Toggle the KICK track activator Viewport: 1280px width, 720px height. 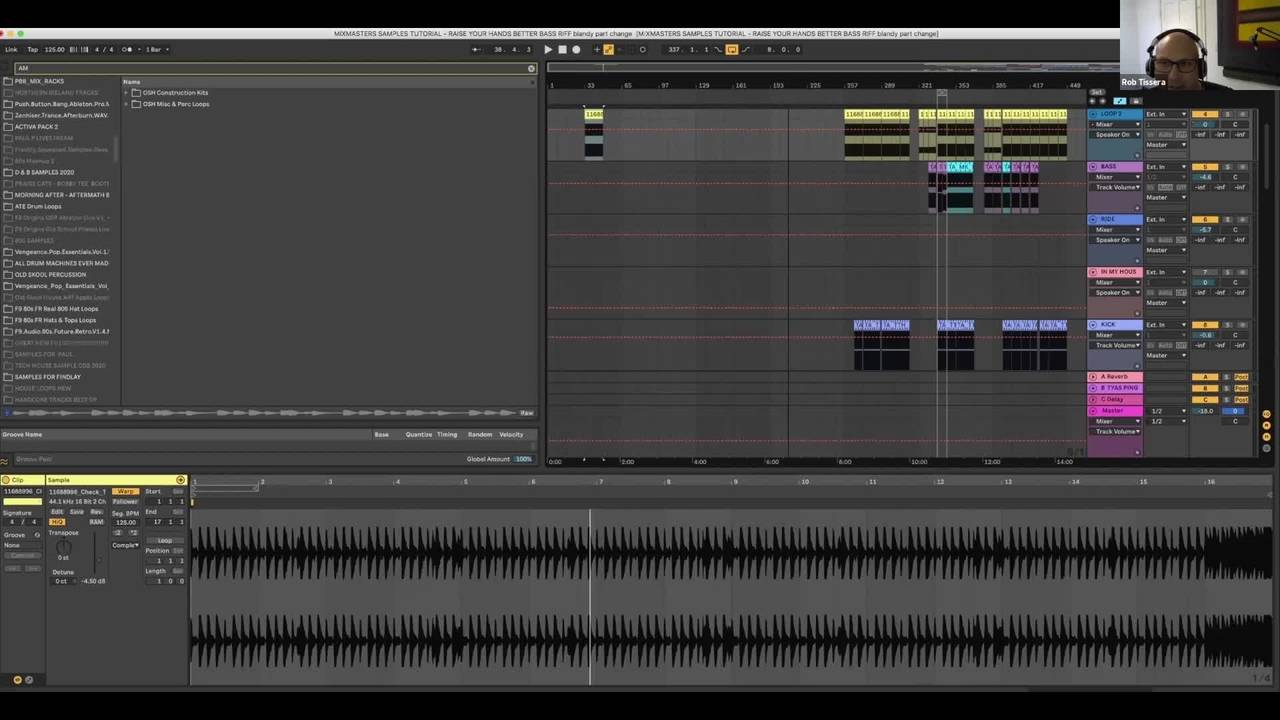click(x=1206, y=325)
